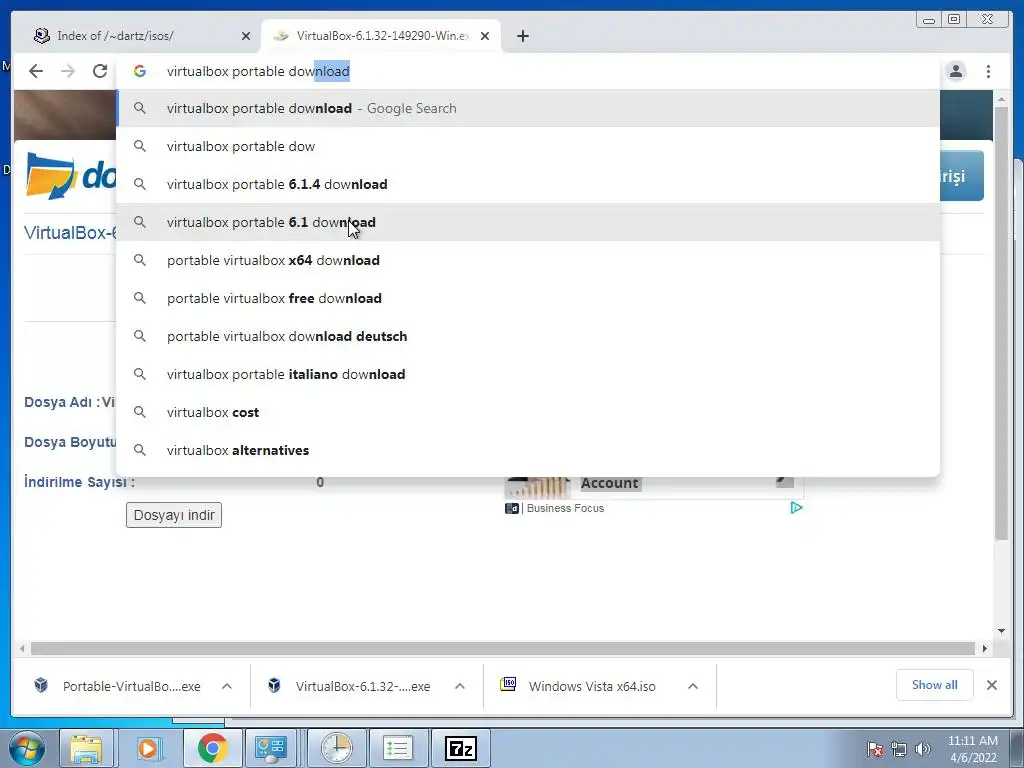Image resolution: width=1024 pixels, height=768 pixels.
Task: Switch to Chrome in the taskbar
Action: (212, 748)
